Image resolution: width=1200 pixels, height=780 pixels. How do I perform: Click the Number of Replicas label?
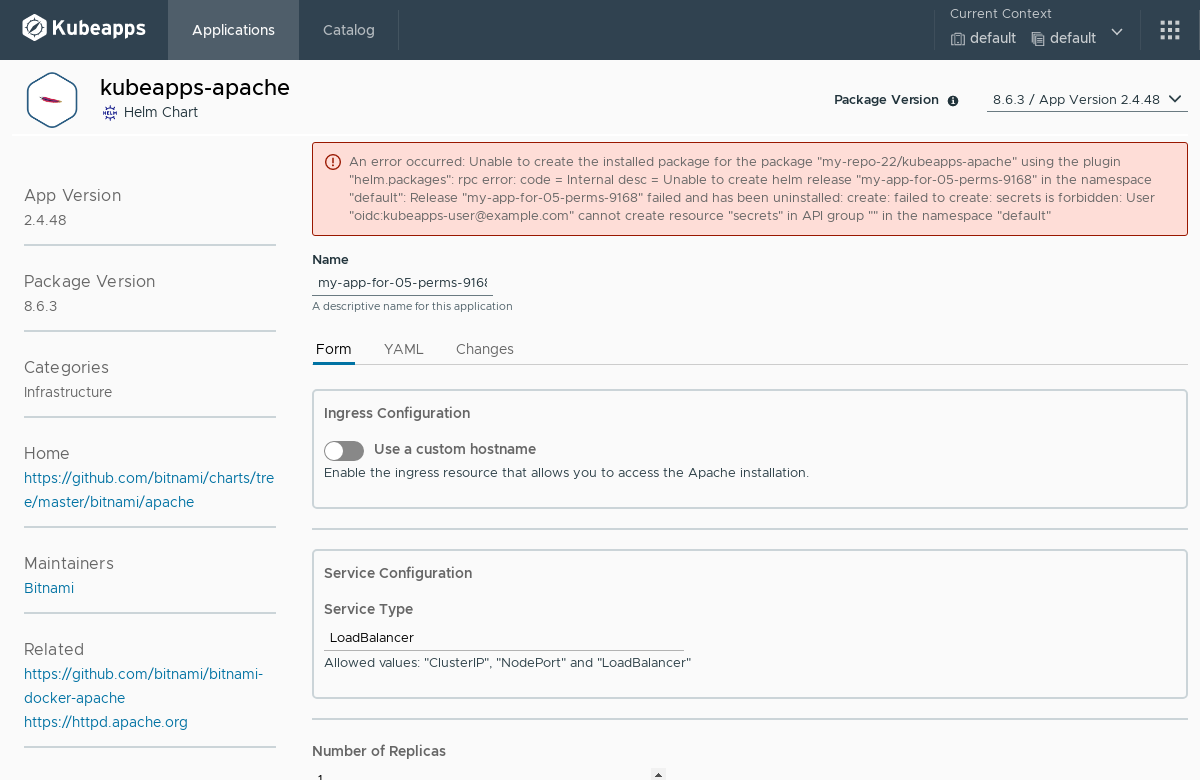(379, 751)
